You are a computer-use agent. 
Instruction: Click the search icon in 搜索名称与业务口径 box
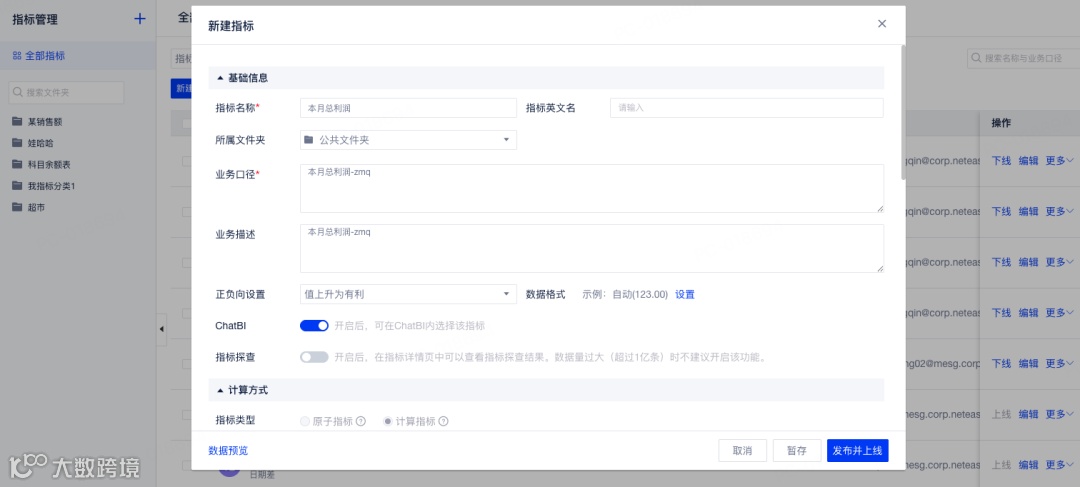977,59
